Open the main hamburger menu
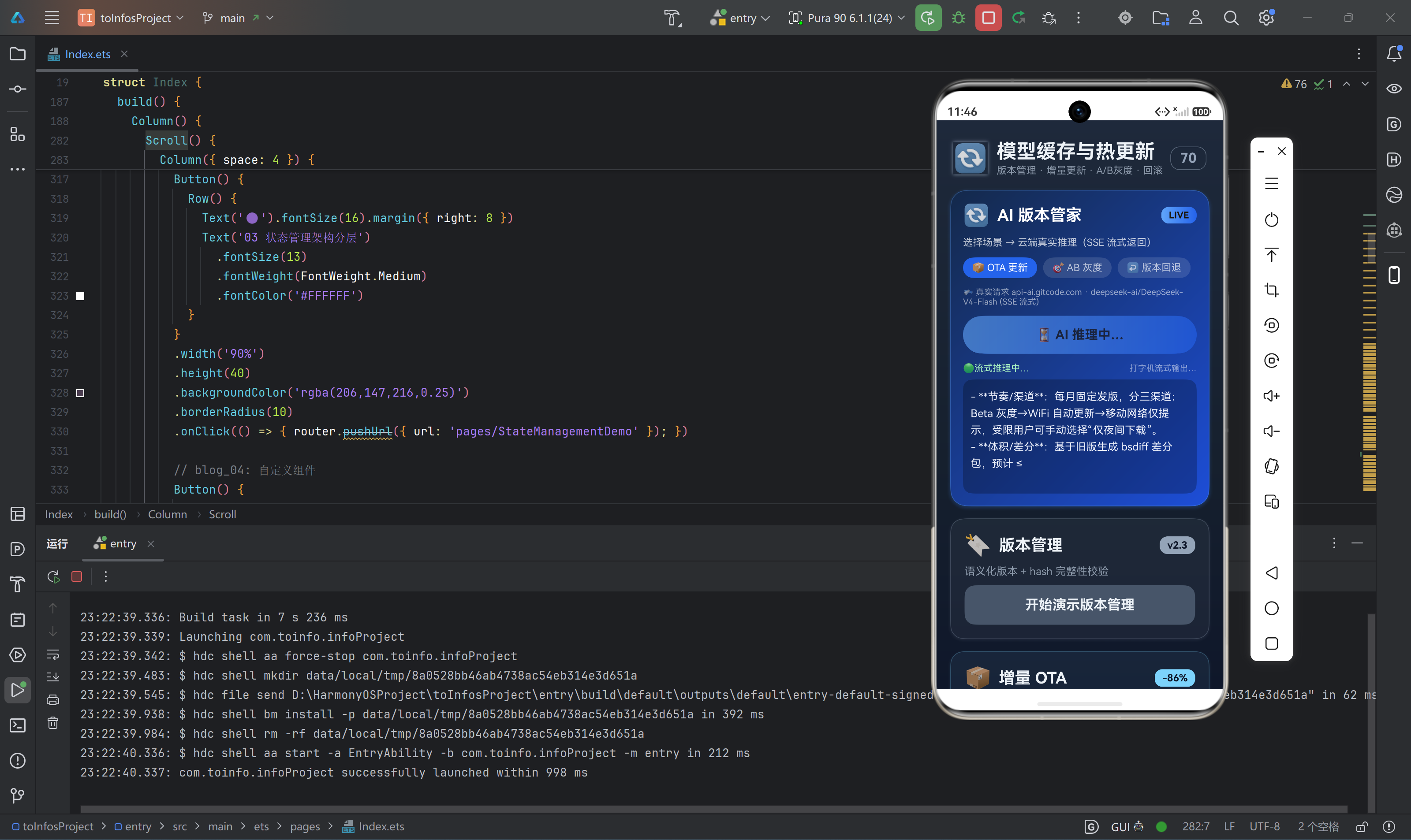The width and height of the screenshot is (1411, 840). (x=52, y=18)
